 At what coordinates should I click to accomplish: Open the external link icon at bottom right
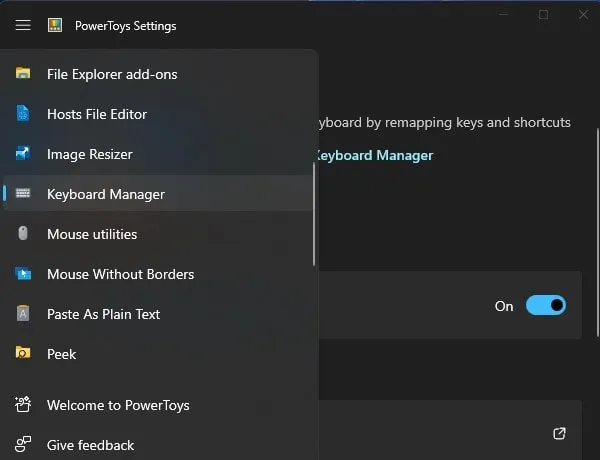tap(559, 434)
